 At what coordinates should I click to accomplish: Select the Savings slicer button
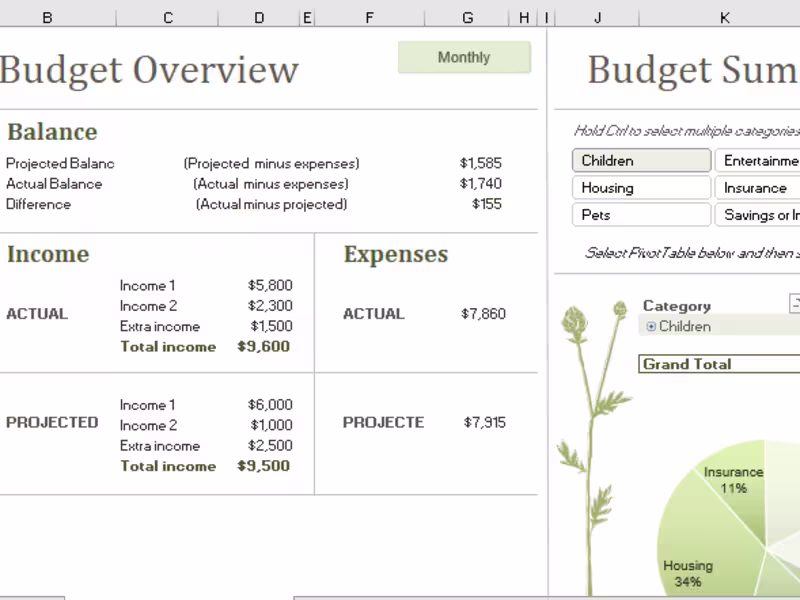coord(758,215)
